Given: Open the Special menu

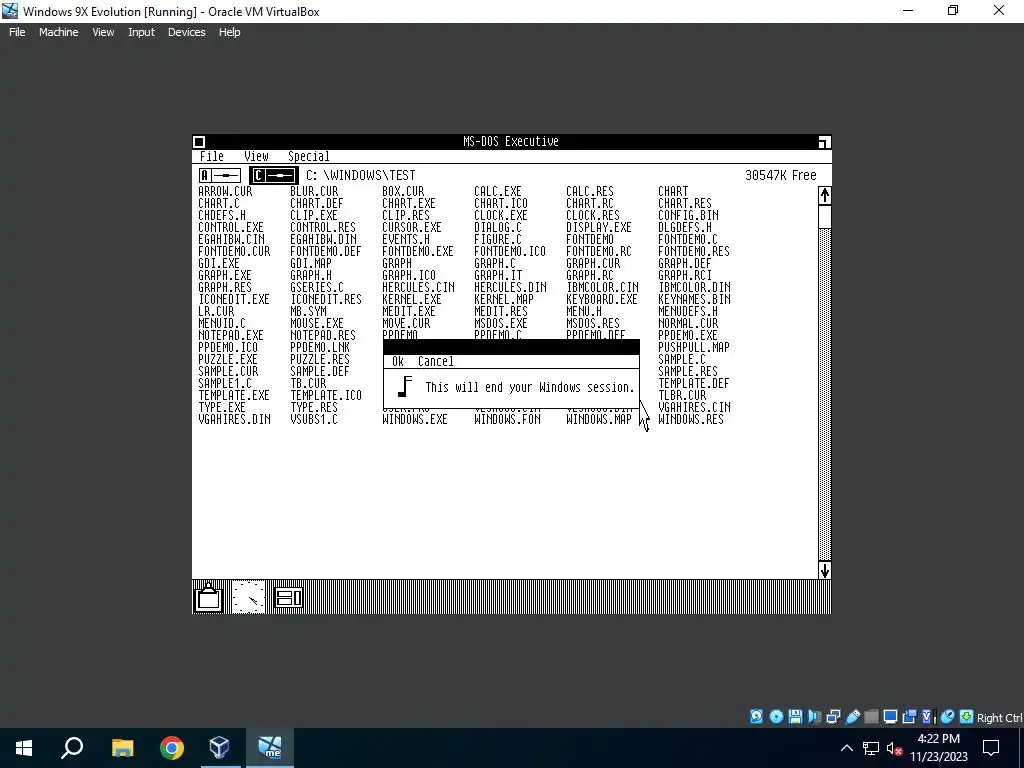Looking at the screenshot, I should pos(308,156).
